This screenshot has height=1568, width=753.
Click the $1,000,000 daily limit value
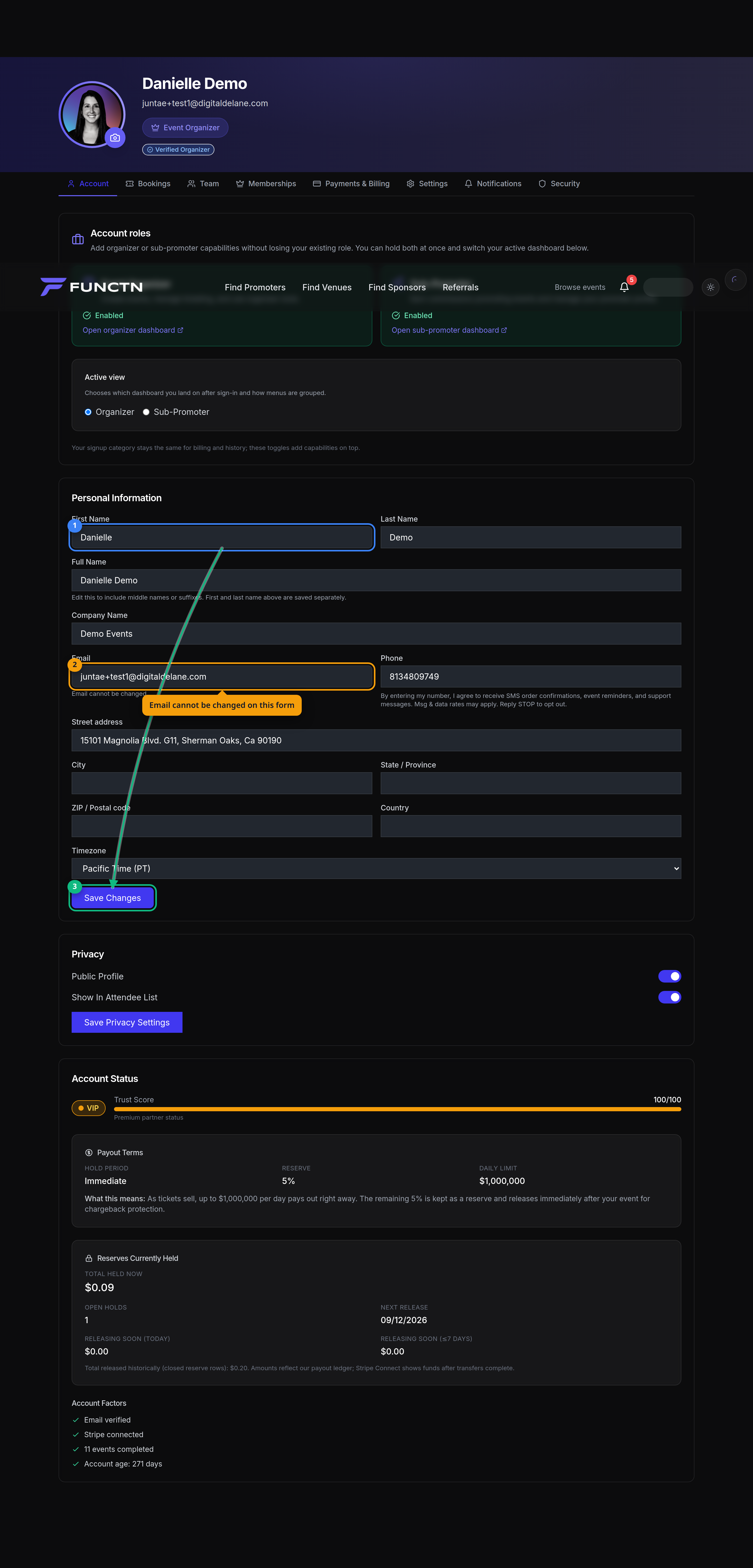502,1181
